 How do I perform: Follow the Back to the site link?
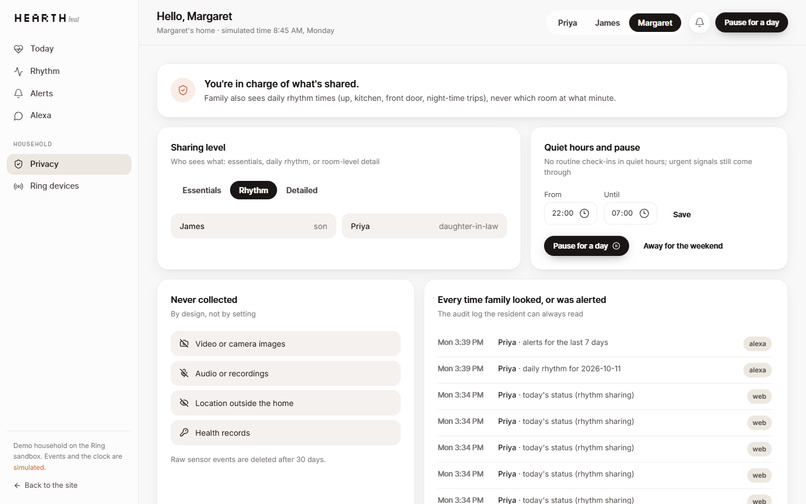pyautogui.click(x=46, y=485)
